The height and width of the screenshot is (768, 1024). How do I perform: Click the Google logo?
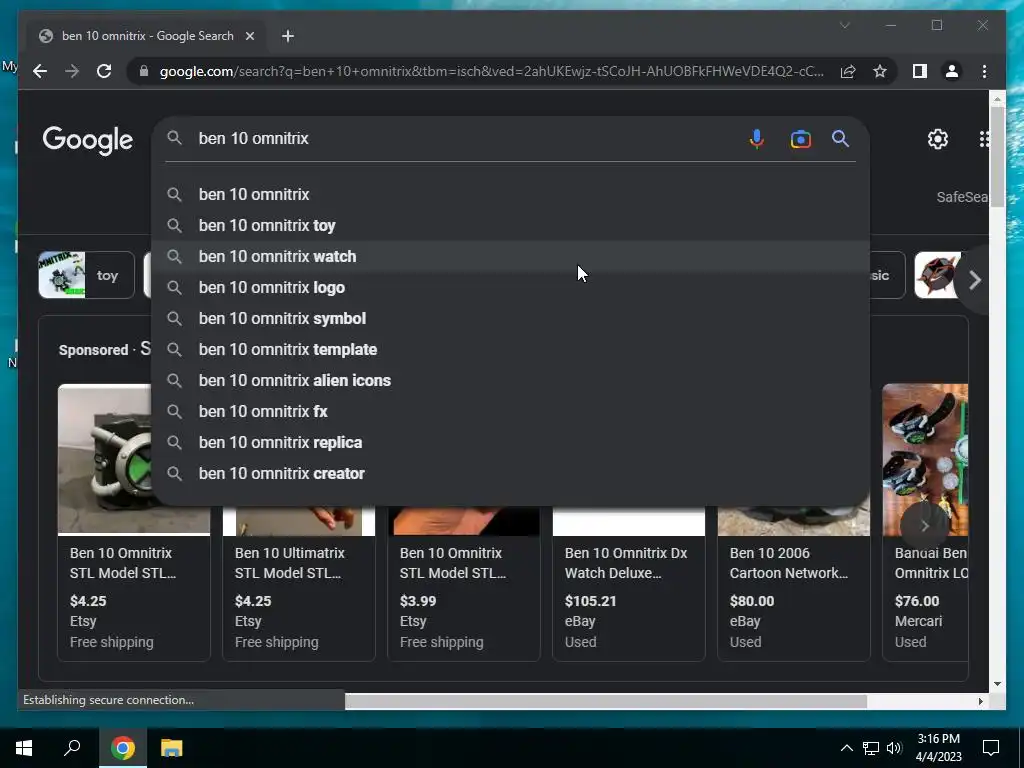pos(88,140)
